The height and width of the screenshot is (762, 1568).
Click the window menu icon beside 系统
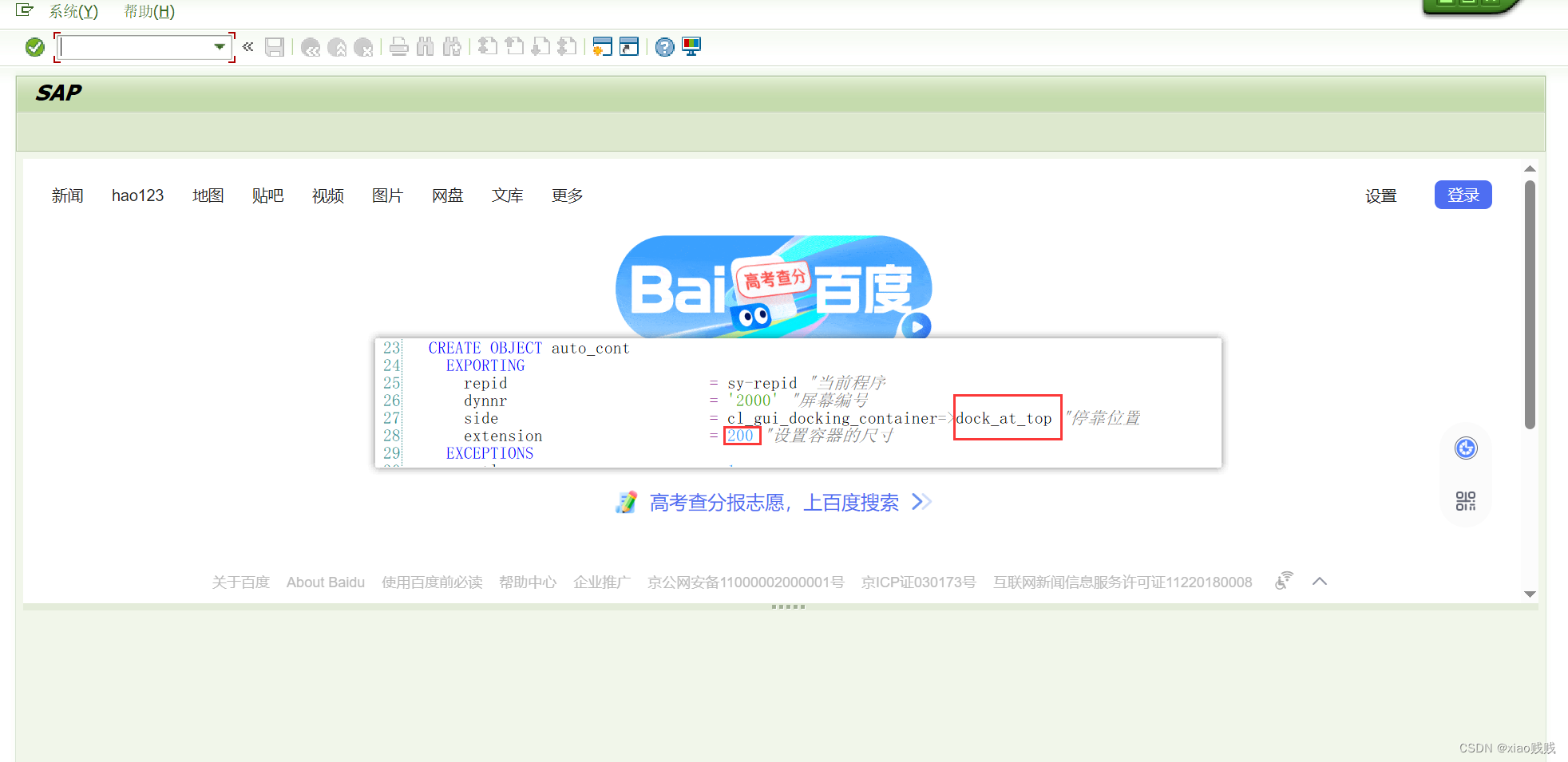(x=25, y=10)
